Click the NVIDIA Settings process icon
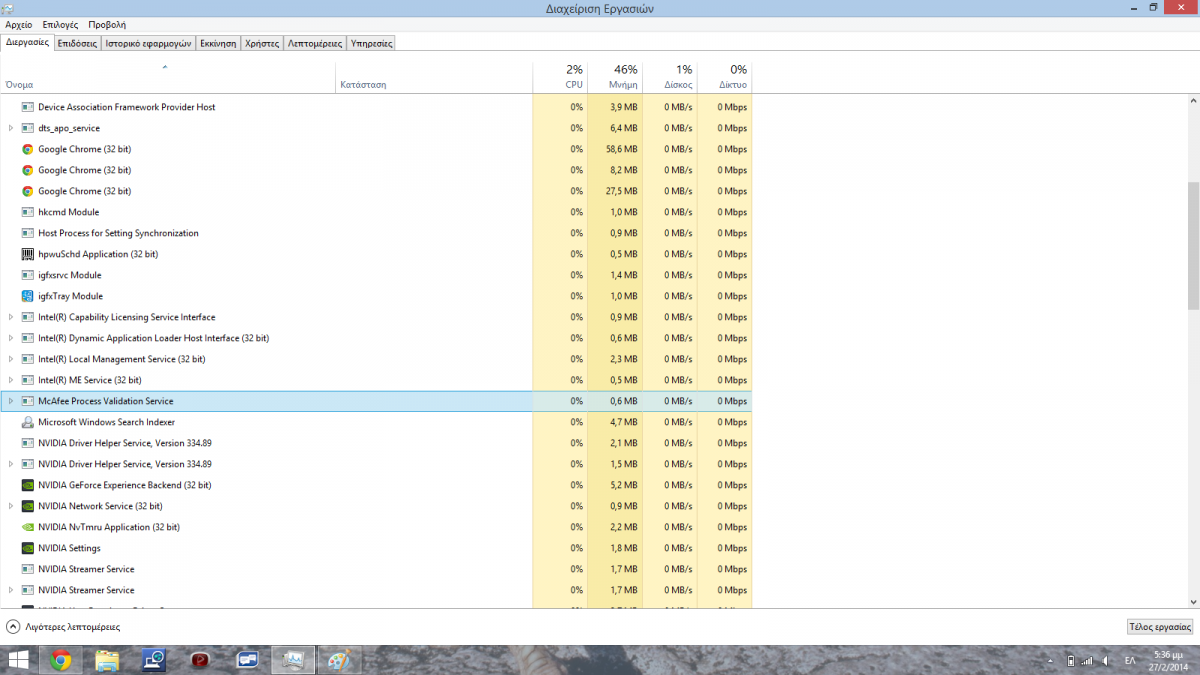 click(28, 548)
